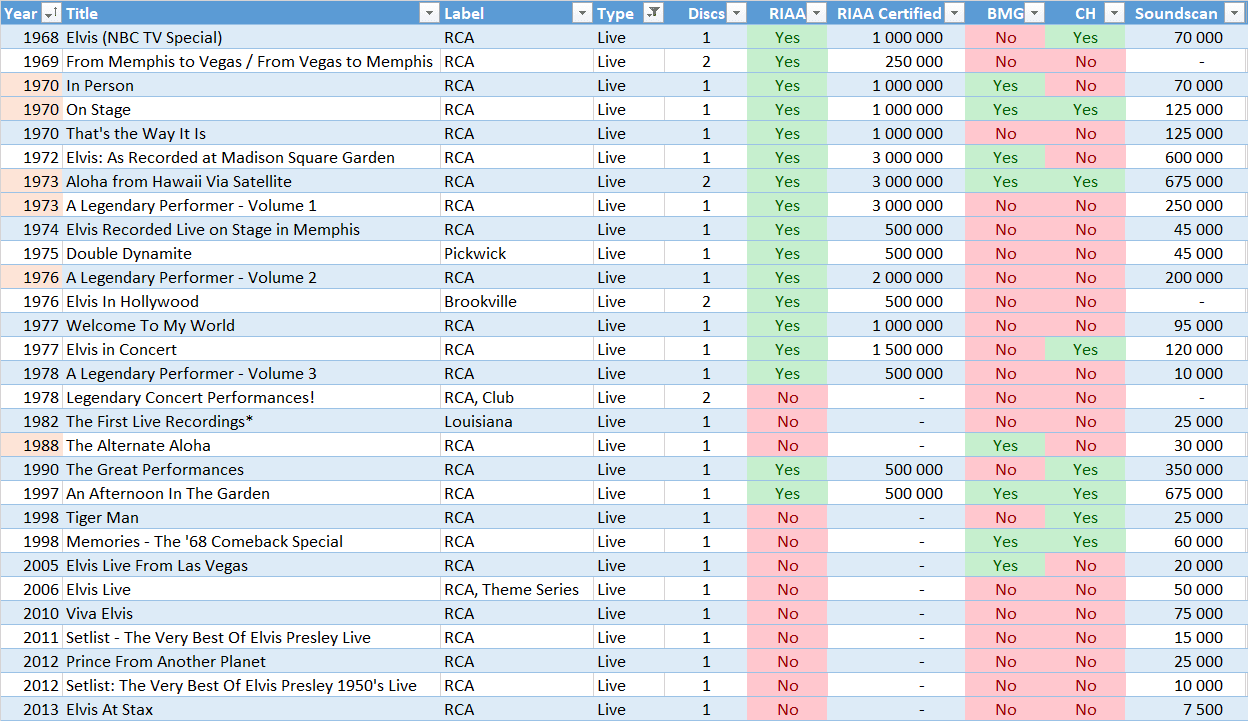1248x721 pixels.
Task: Select the year cell '1968'
Action: (x=31, y=37)
